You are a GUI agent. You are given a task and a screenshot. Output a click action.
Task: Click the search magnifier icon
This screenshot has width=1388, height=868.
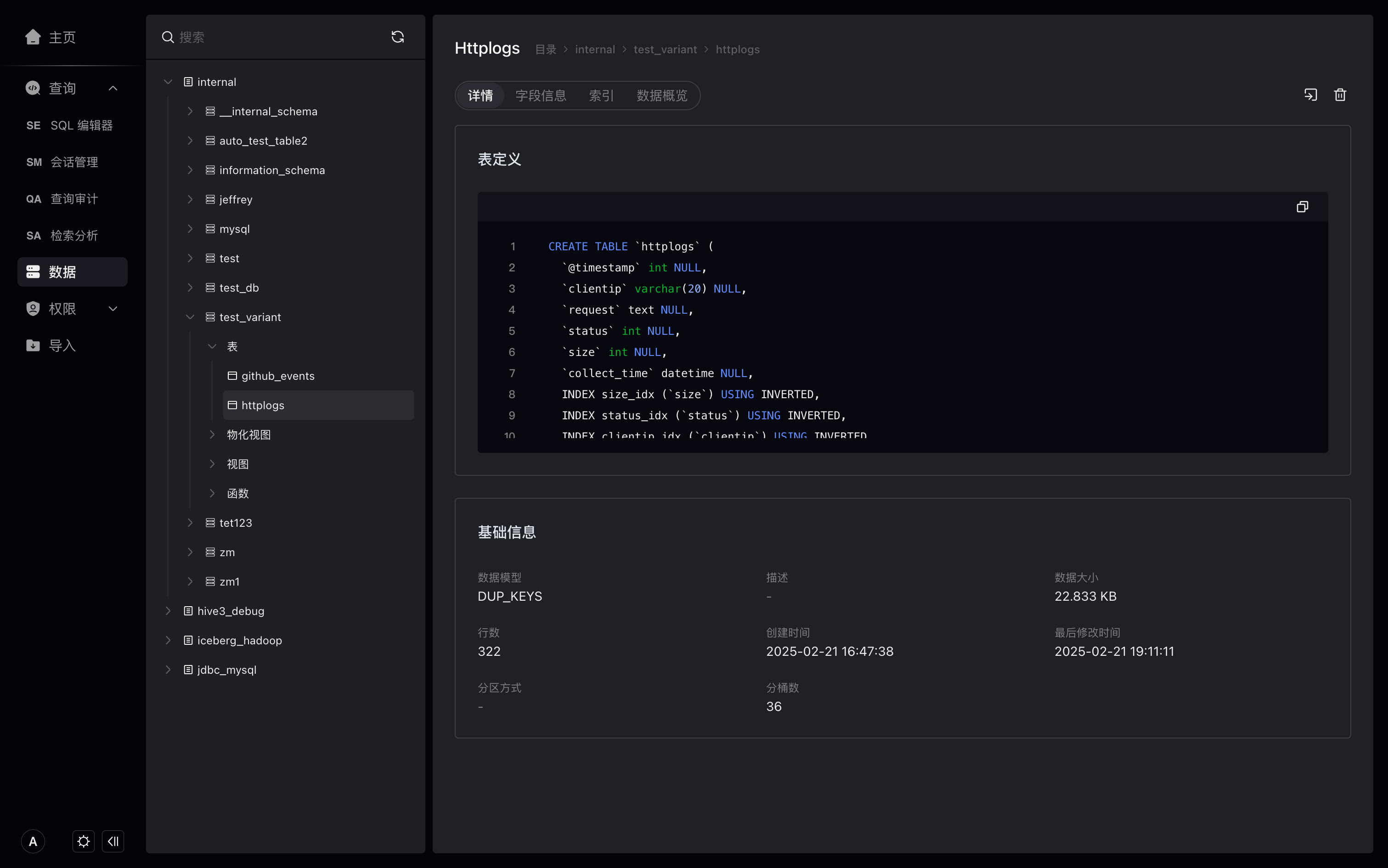click(168, 37)
